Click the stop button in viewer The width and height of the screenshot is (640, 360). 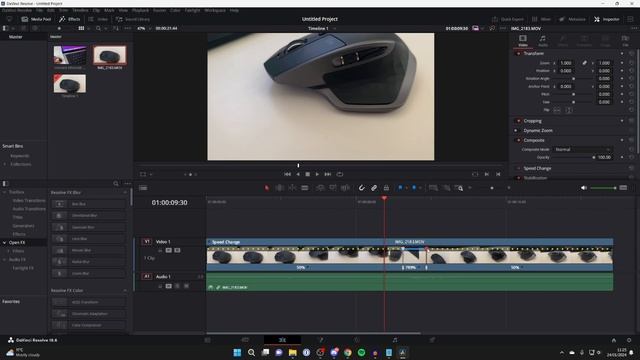click(x=307, y=174)
